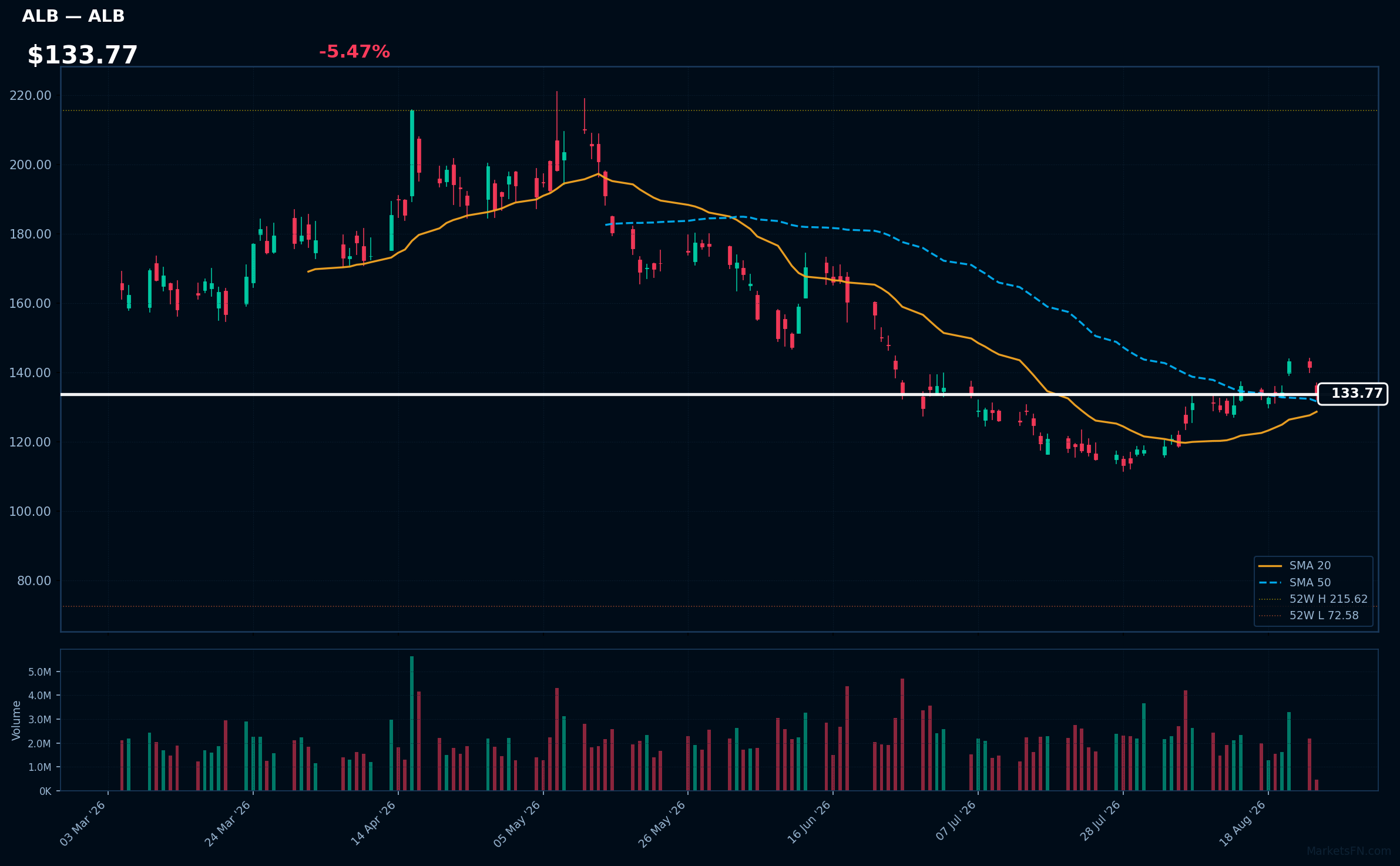
Task: Click the 4.0M volume axis label
Action: (40, 695)
